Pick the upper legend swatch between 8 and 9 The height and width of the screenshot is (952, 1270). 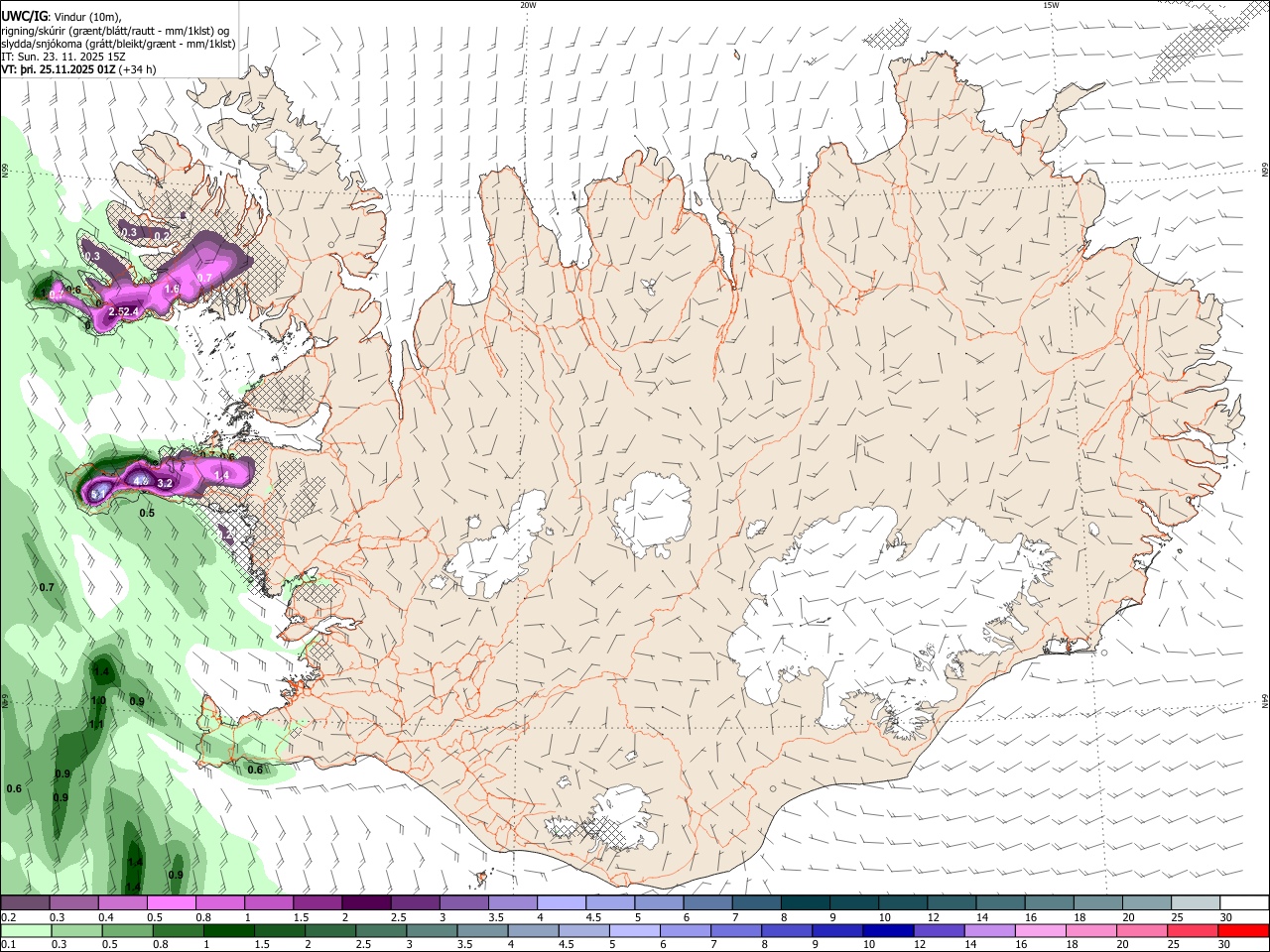[806, 903]
